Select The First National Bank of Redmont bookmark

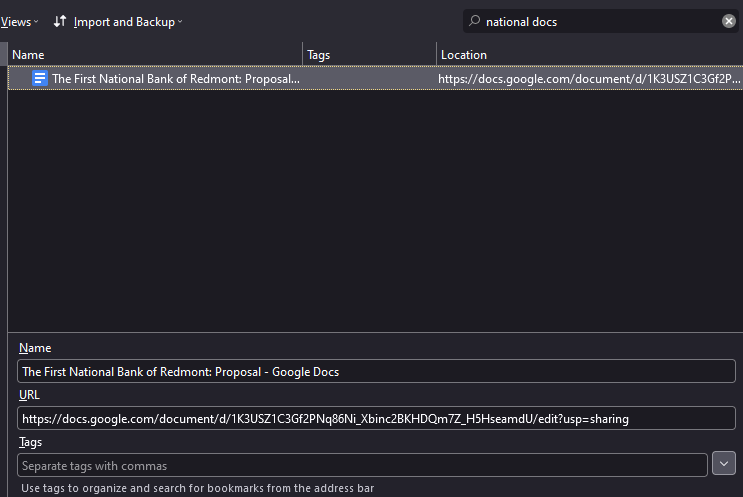point(375,78)
